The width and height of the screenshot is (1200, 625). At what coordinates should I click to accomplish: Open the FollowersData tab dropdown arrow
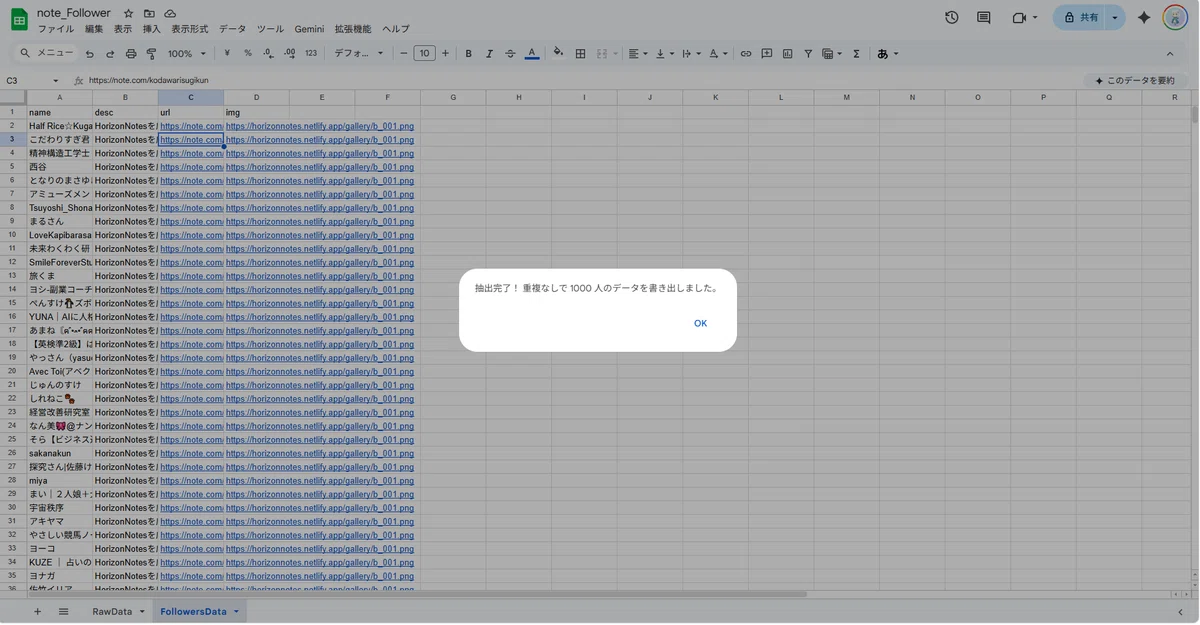click(237, 612)
